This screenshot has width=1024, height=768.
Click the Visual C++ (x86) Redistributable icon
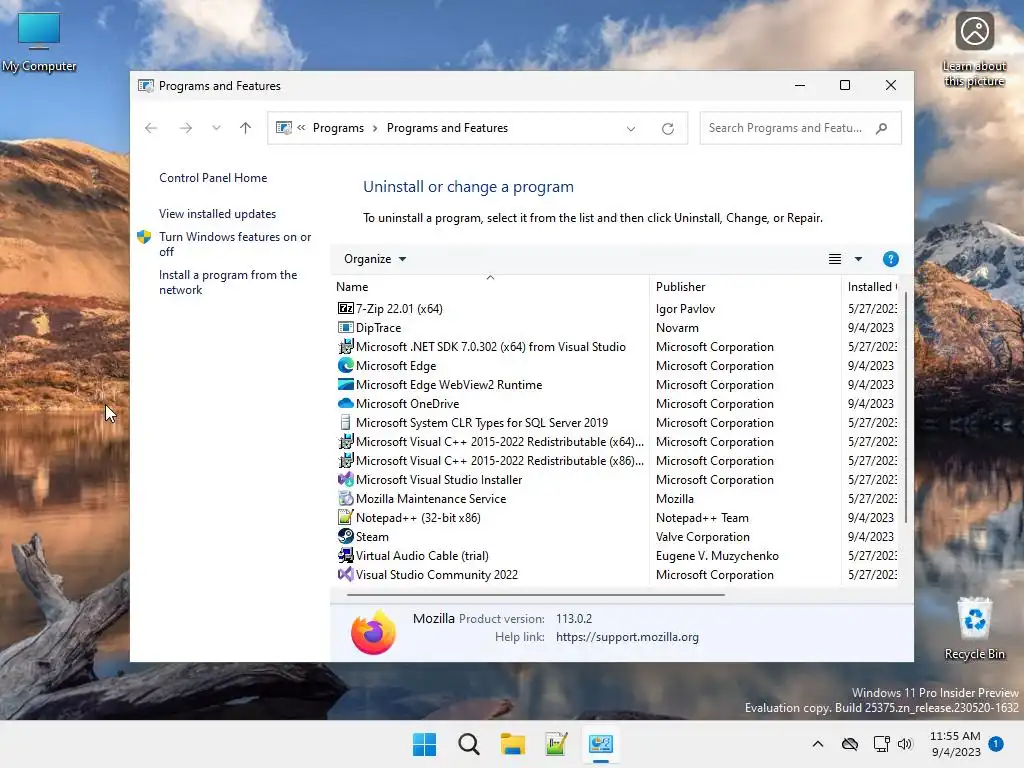pyautogui.click(x=345, y=460)
